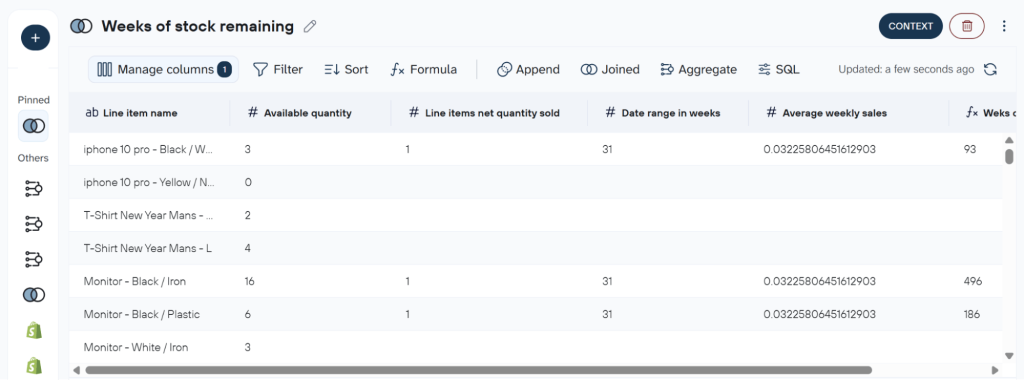Click the Weeks of stock remaining title
The height and width of the screenshot is (380, 1024).
pos(197,26)
